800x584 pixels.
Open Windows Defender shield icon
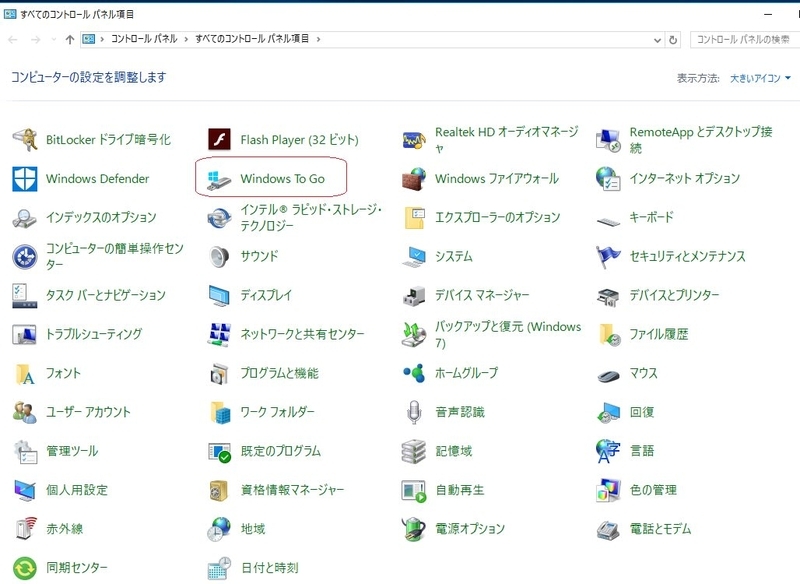pyautogui.click(x=24, y=179)
